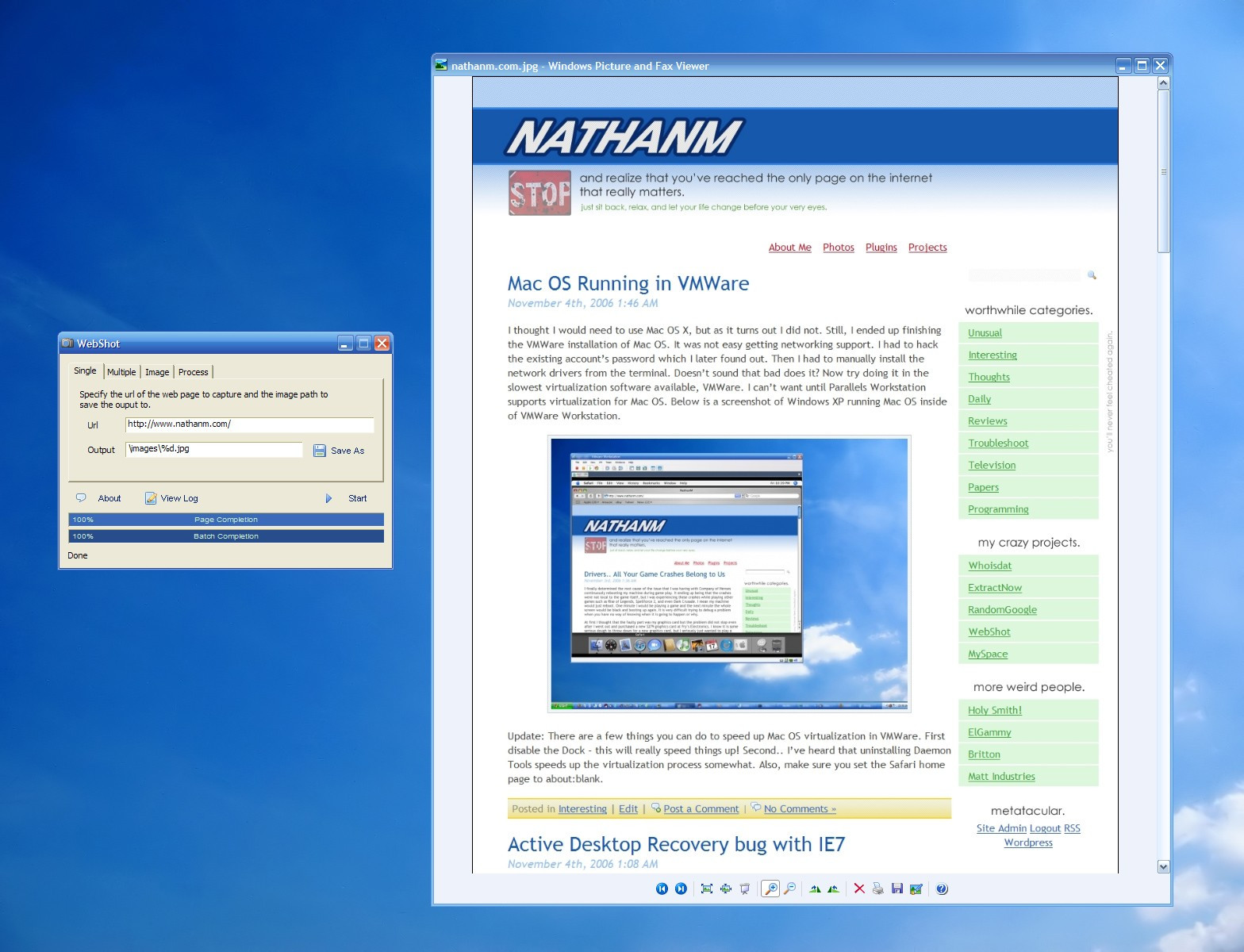Click 'Matt Industries' under more weird people
1244x952 pixels.
(1001, 777)
